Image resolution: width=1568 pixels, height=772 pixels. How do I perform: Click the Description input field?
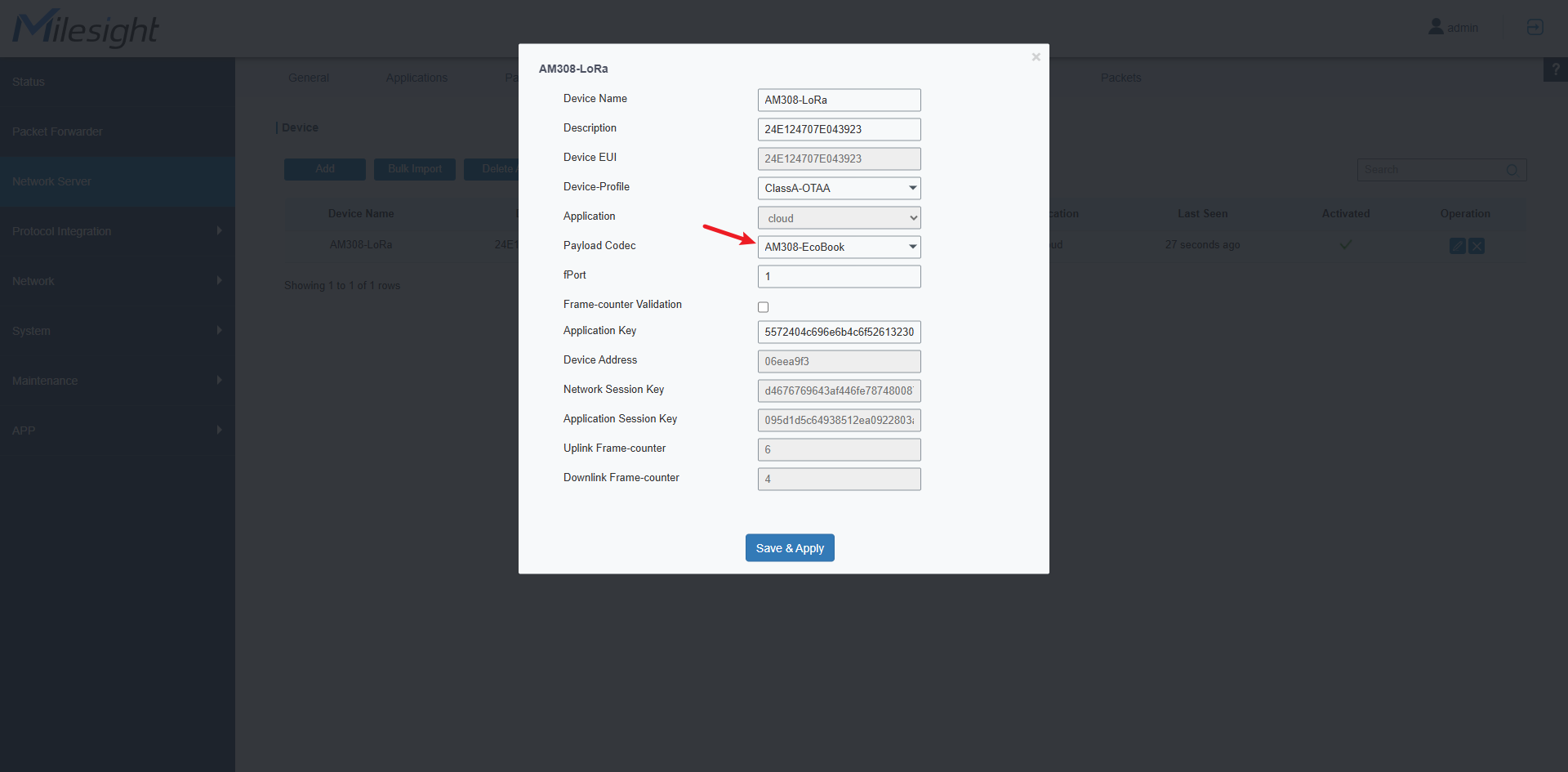[839, 129]
